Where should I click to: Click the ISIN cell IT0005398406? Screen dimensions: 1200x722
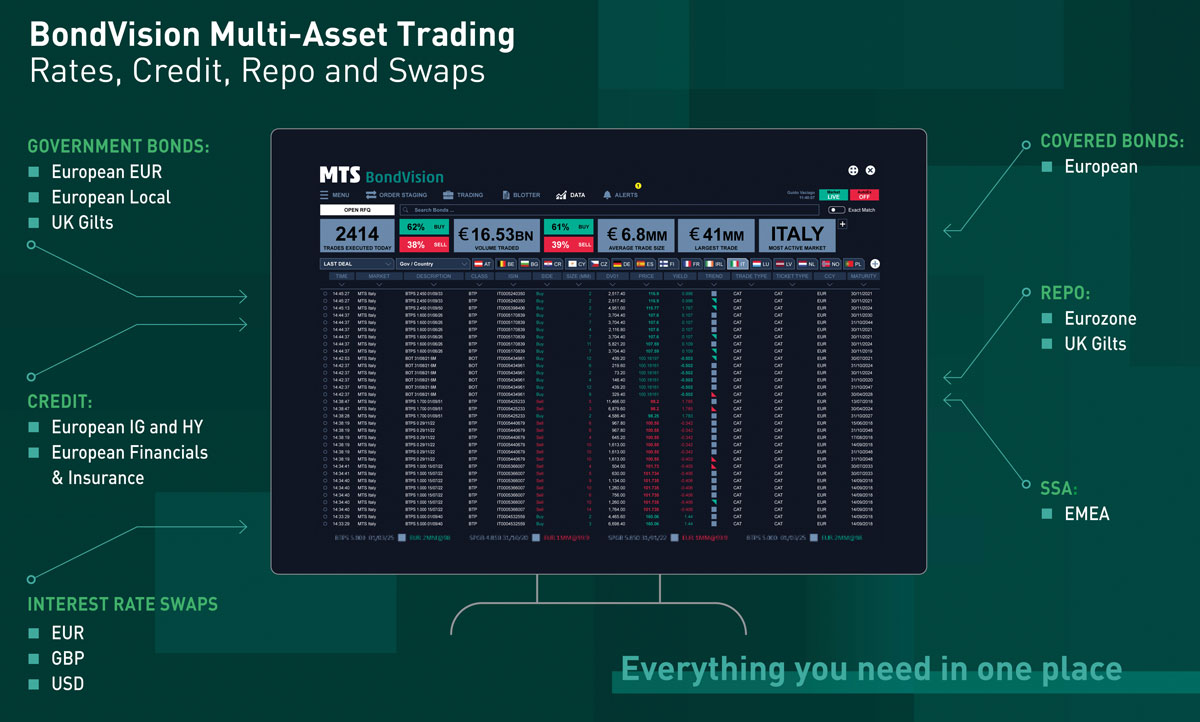pyautogui.click(x=510, y=307)
